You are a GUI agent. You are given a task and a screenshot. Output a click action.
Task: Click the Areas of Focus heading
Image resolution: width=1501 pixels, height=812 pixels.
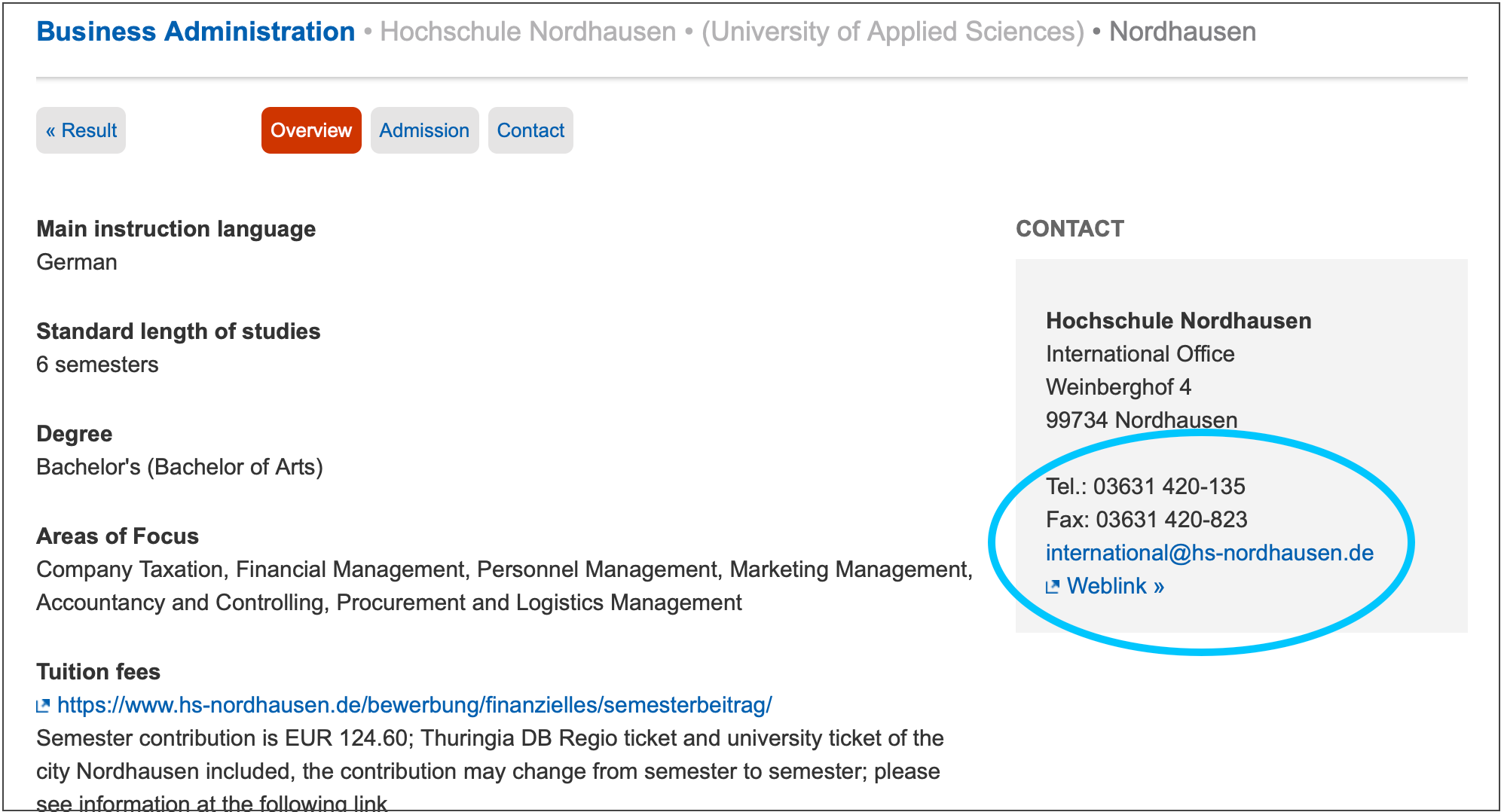coord(118,536)
